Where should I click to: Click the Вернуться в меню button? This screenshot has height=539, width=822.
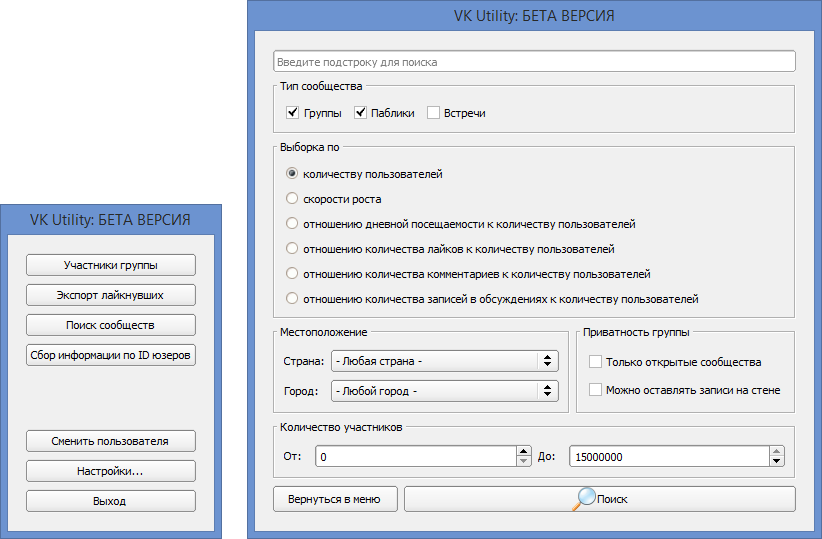tap(335, 499)
